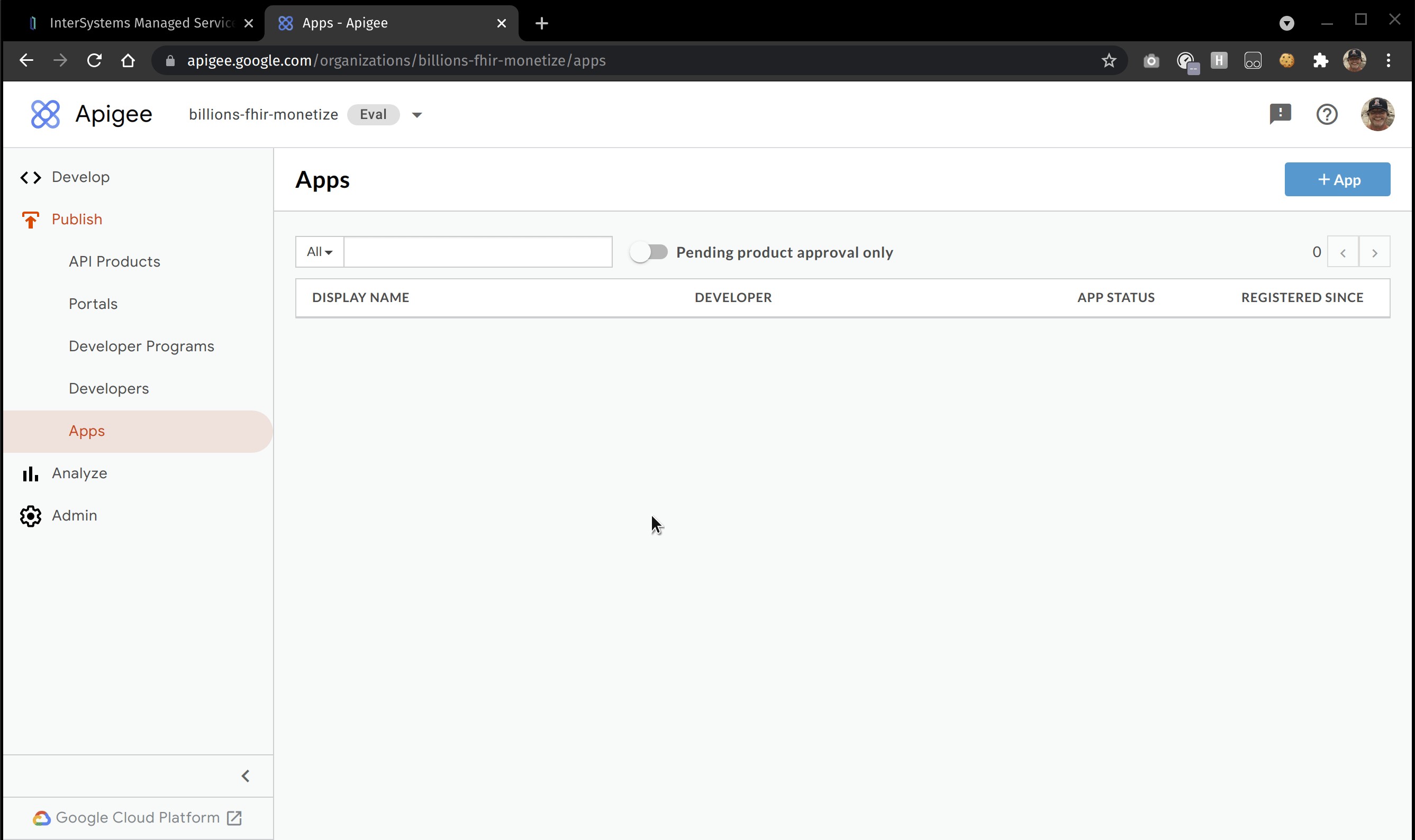
Task: Click the Analyze bar chart icon
Action: pos(31,474)
